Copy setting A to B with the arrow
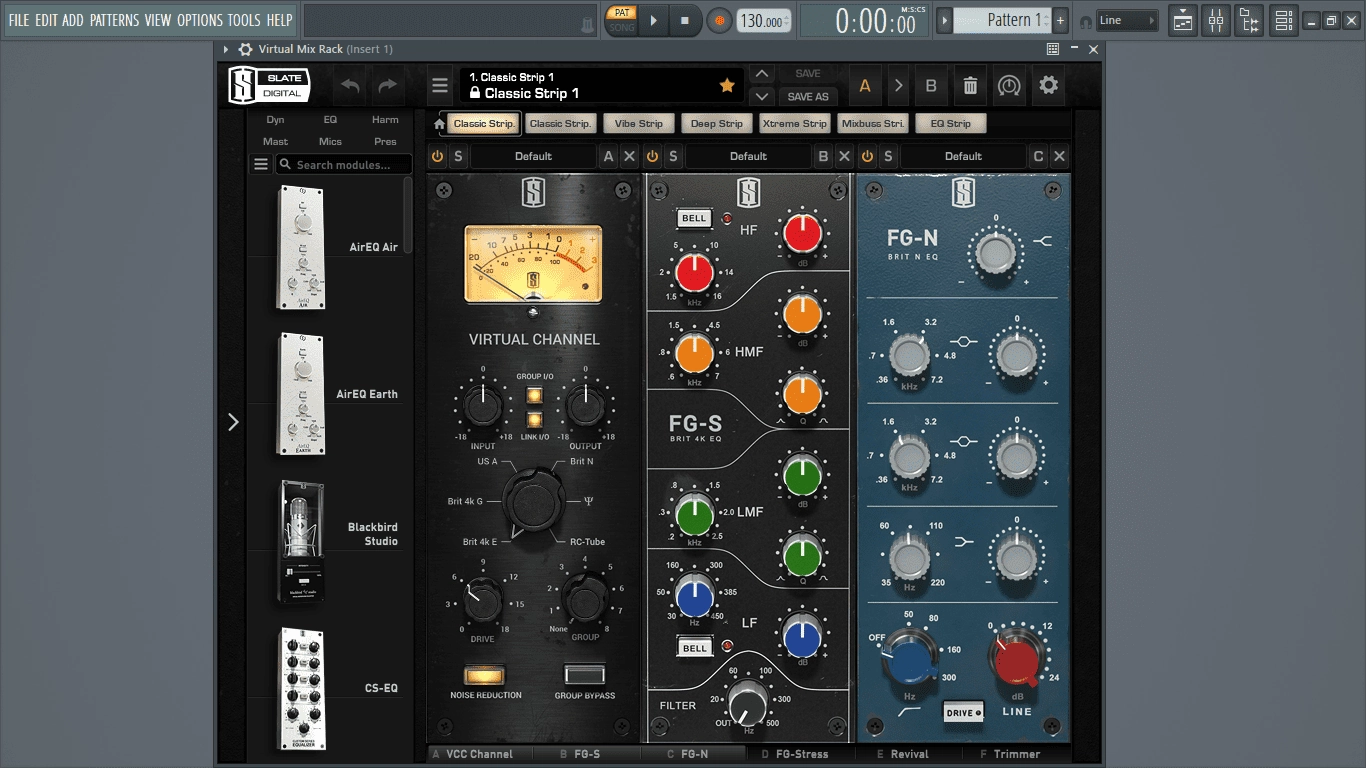The image size is (1366, 768). click(898, 86)
